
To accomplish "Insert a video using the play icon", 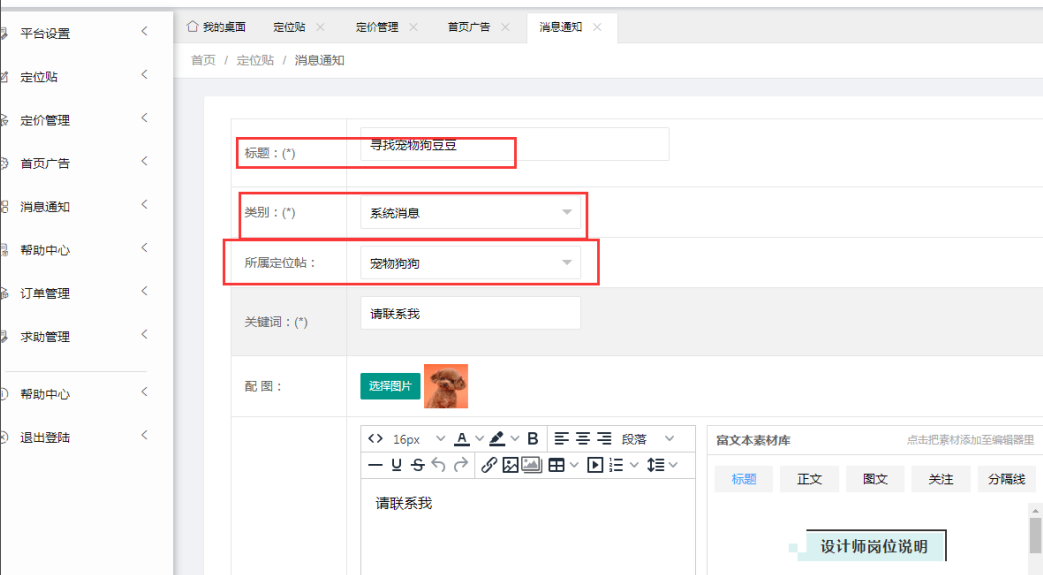I will 595,465.
